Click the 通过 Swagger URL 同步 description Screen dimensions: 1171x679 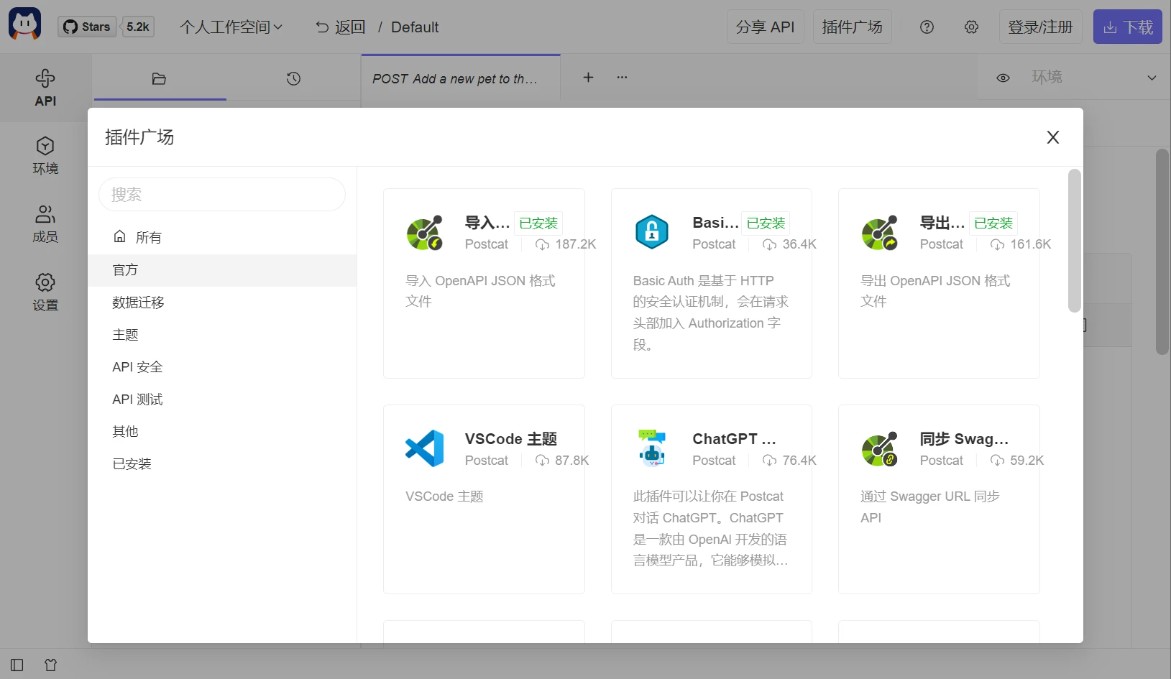coord(930,506)
